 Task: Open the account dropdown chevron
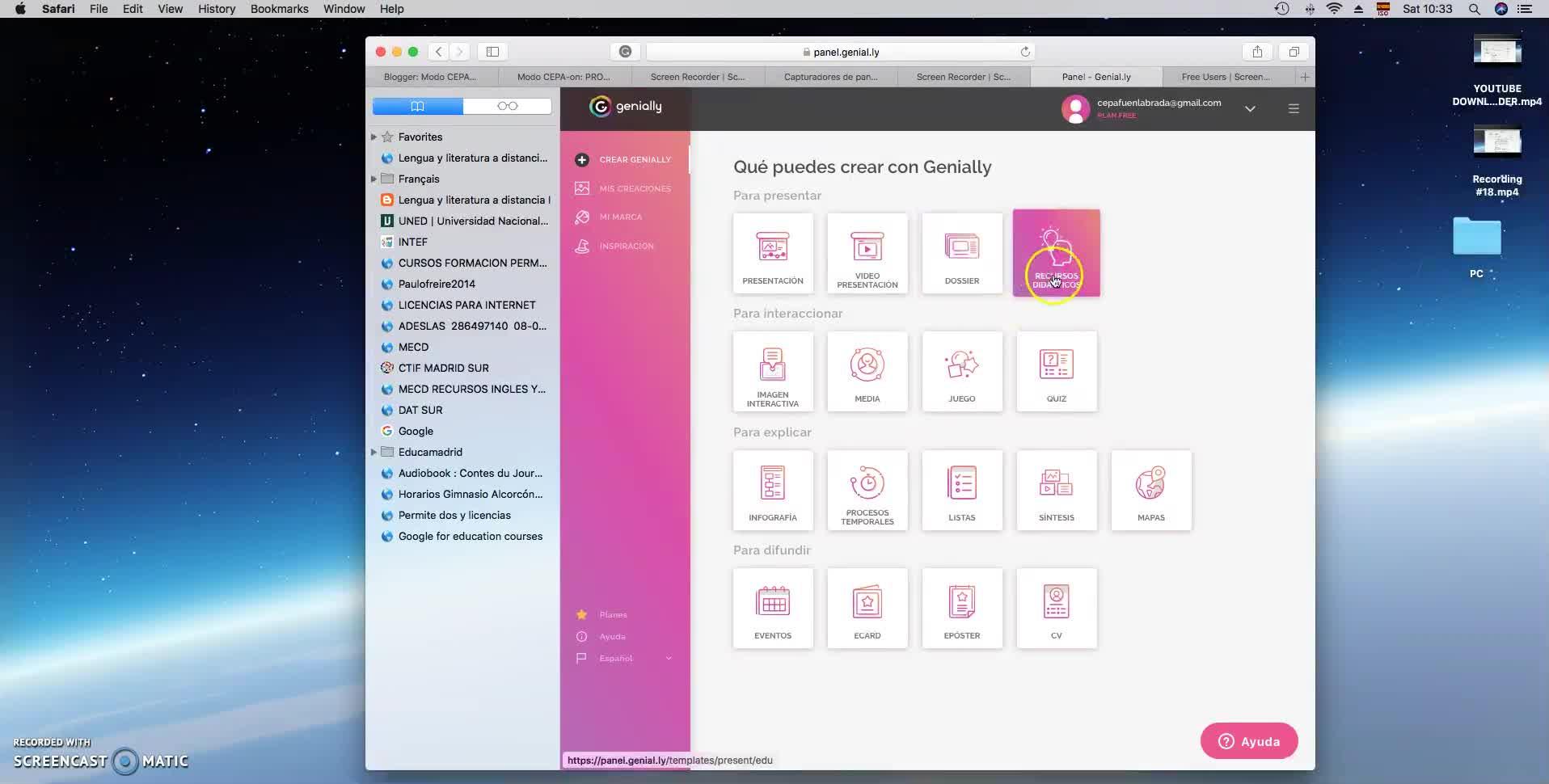pos(1250,109)
